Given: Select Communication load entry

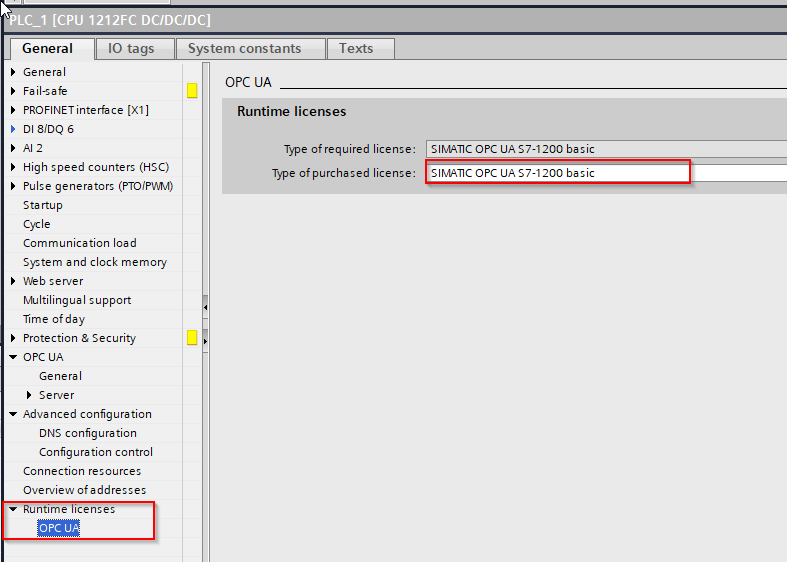Looking at the screenshot, I should click(x=80, y=243).
